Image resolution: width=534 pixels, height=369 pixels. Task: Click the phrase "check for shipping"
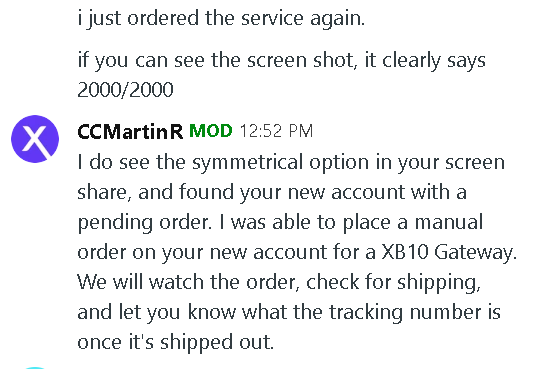(x=391, y=283)
